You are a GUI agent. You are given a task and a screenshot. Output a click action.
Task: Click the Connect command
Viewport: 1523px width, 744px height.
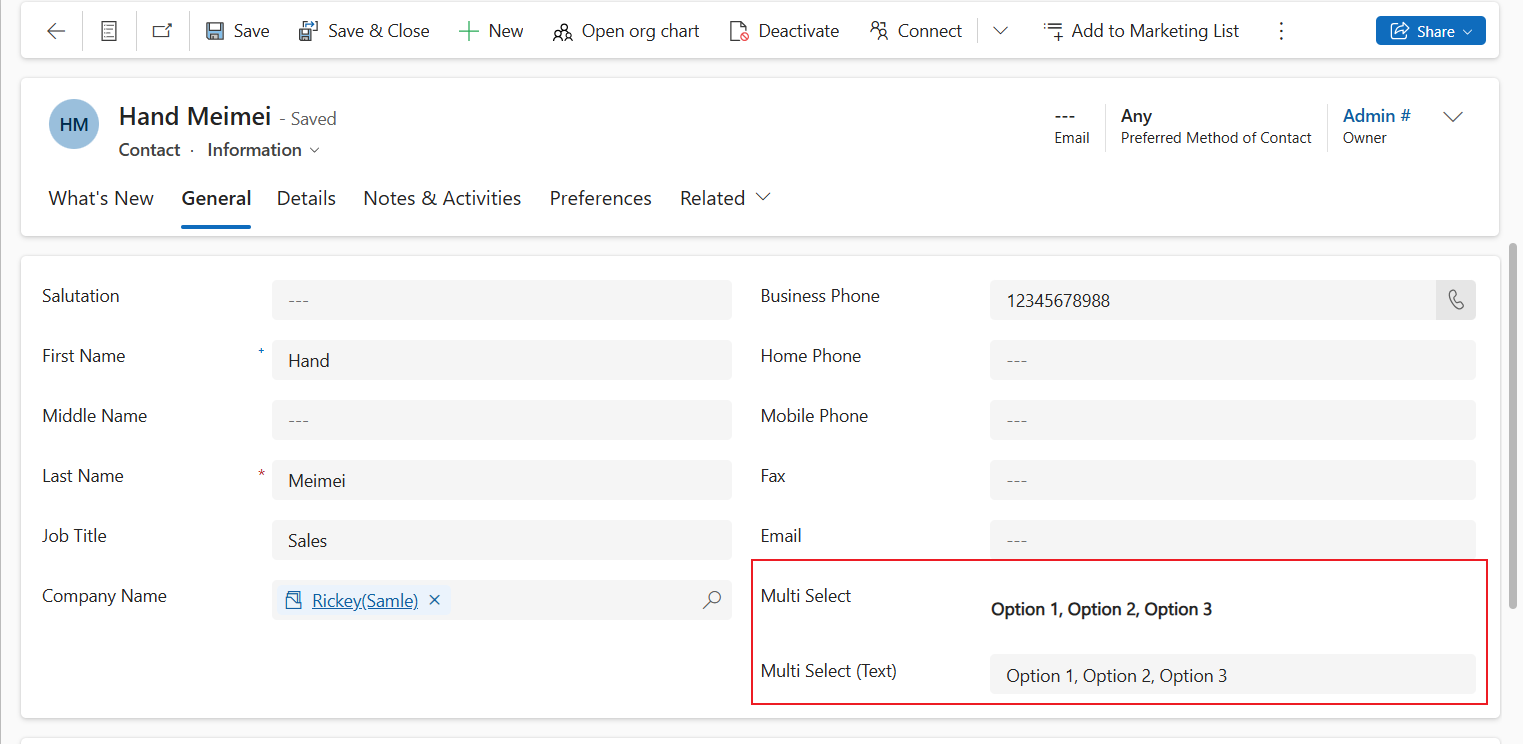pos(916,31)
